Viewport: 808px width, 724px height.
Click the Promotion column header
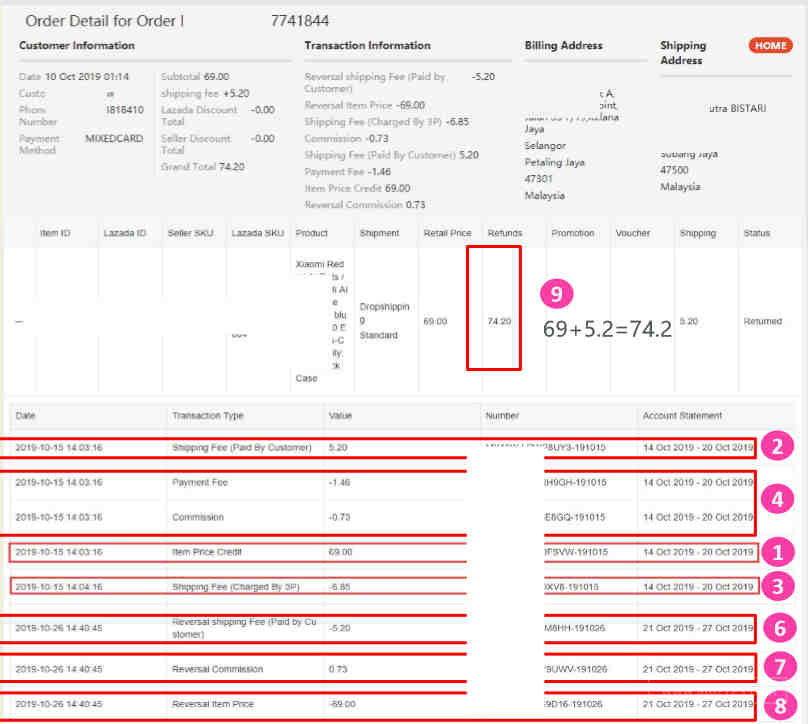click(x=573, y=233)
